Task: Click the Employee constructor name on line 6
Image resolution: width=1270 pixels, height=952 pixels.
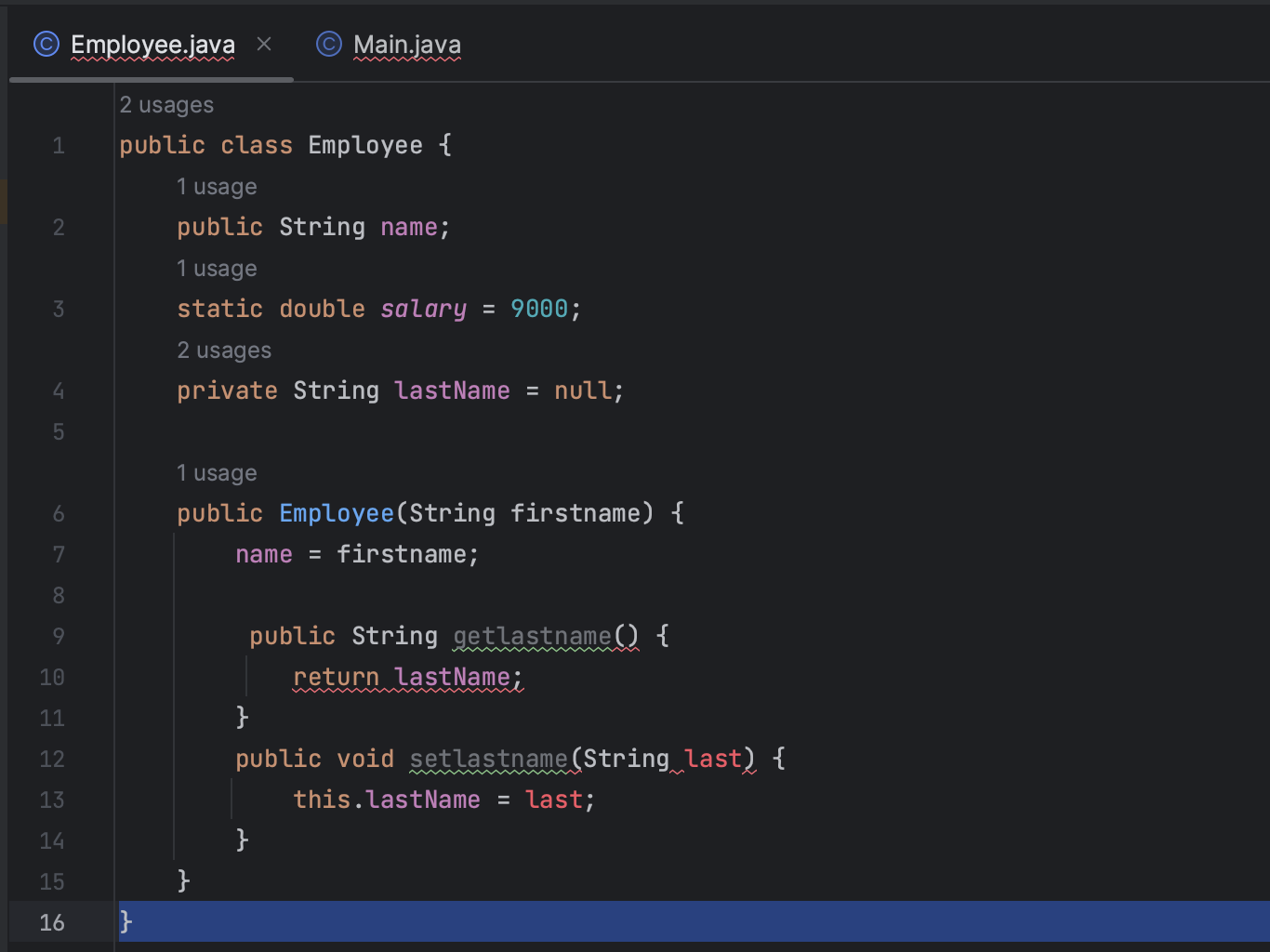Action: (336, 513)
